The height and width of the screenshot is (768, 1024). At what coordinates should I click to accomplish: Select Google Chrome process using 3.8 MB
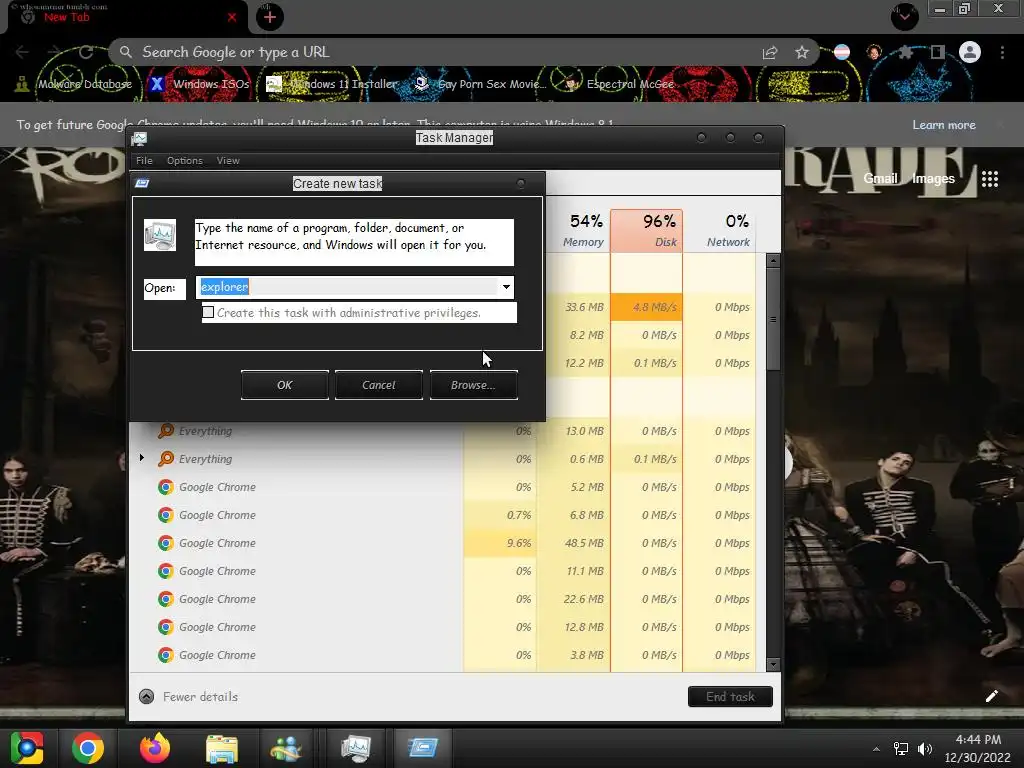click(444, 655)
